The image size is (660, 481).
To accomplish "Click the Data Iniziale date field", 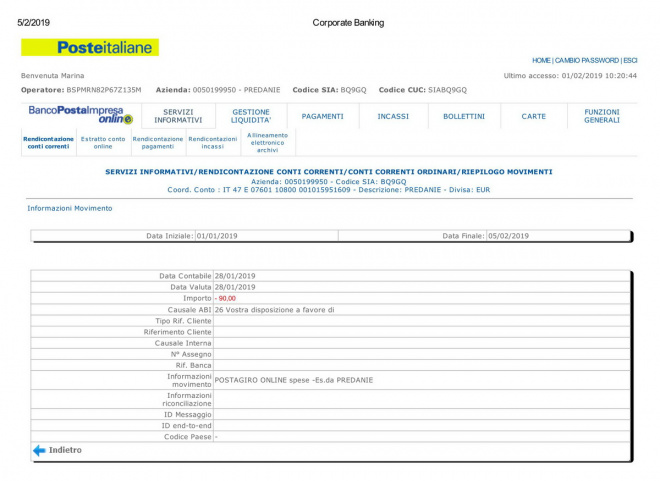I will (217, 236).
